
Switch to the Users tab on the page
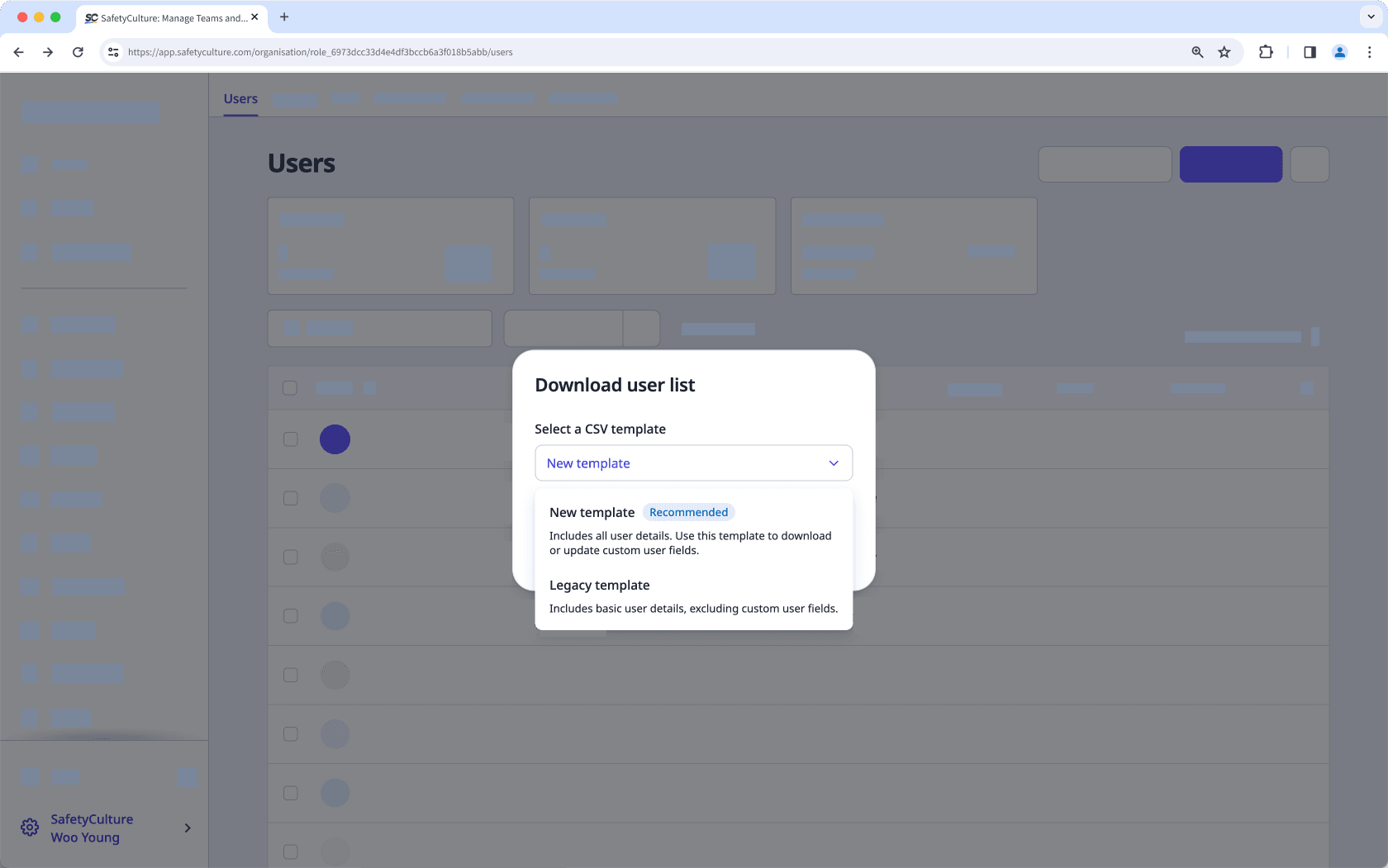[240, 98]
